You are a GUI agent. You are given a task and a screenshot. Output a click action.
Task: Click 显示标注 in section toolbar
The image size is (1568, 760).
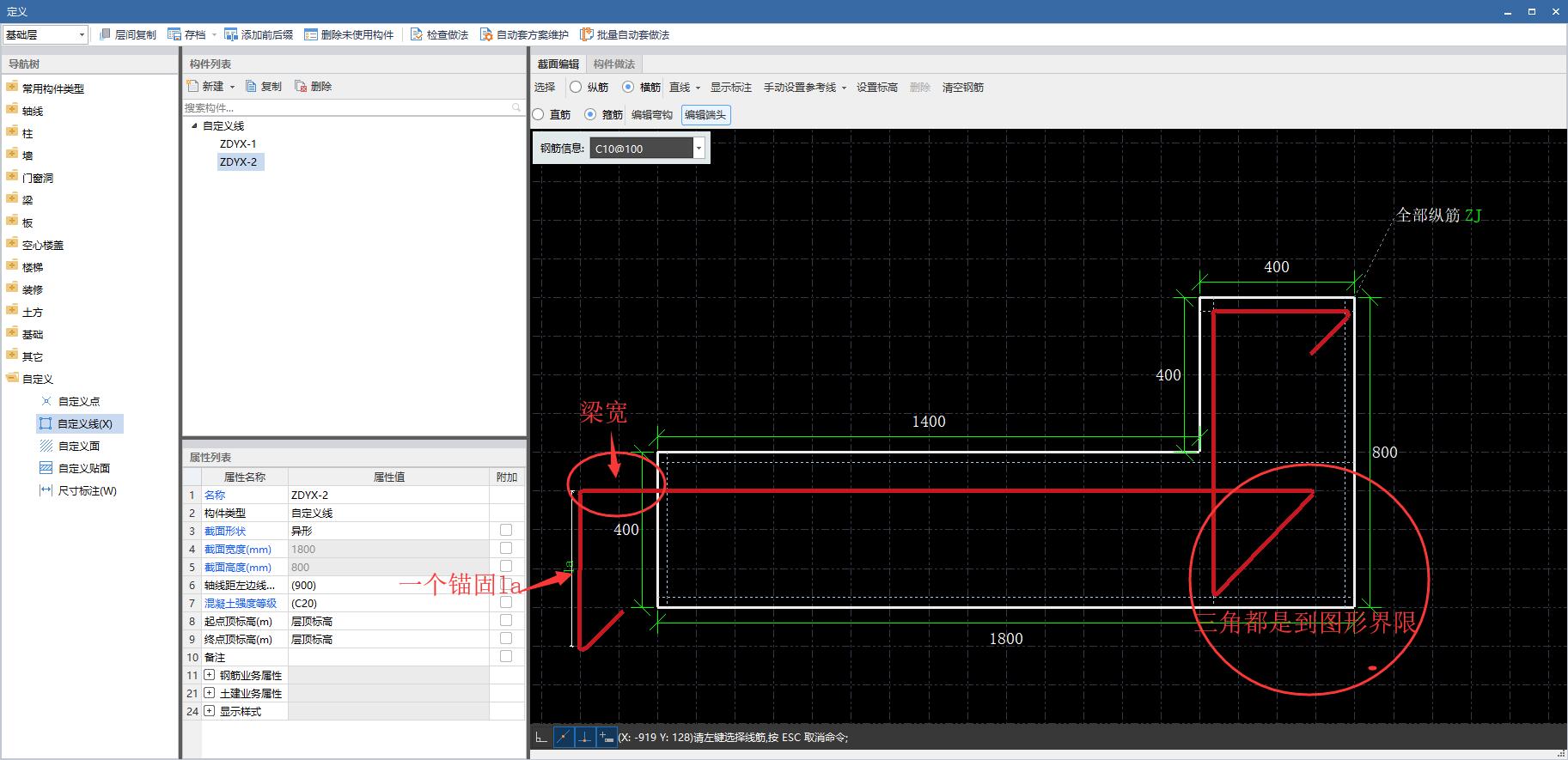click(x=731, y=87)
